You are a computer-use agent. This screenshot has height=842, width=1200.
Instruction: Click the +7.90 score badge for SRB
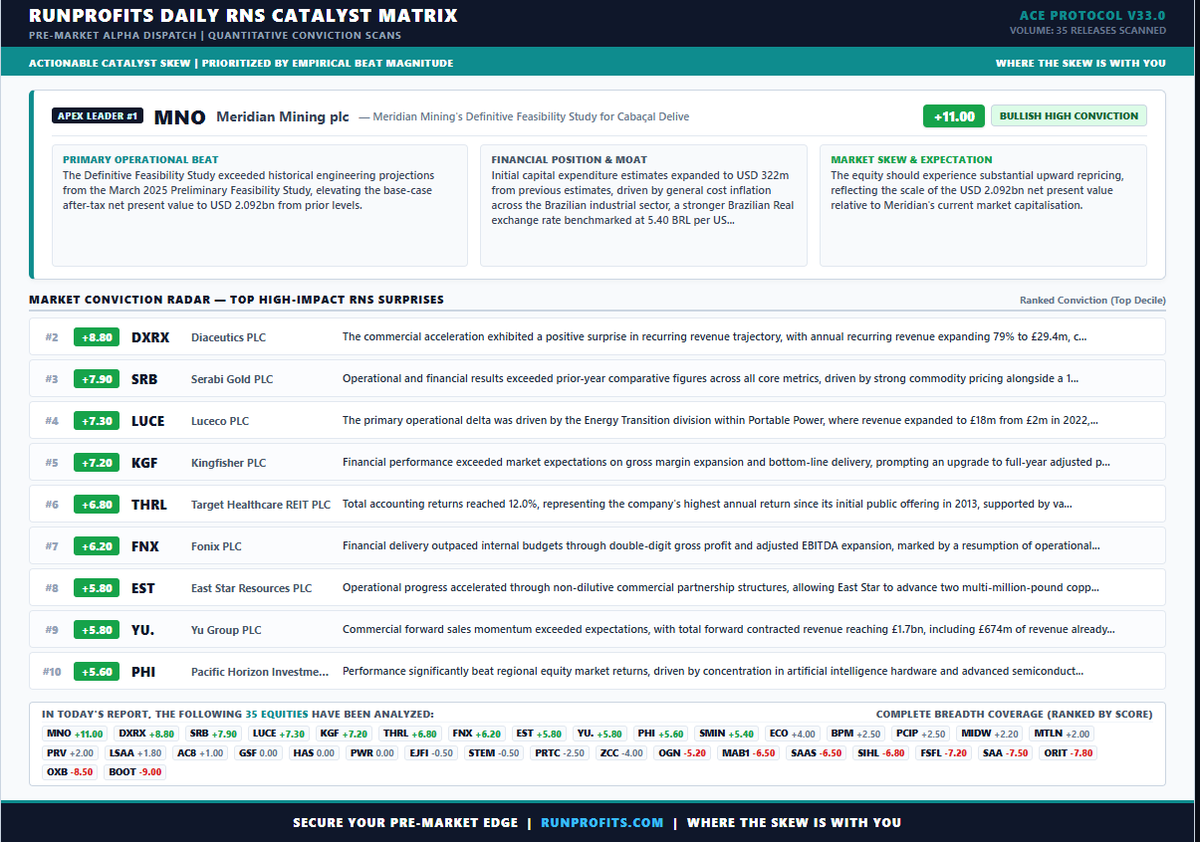[97, 379]
